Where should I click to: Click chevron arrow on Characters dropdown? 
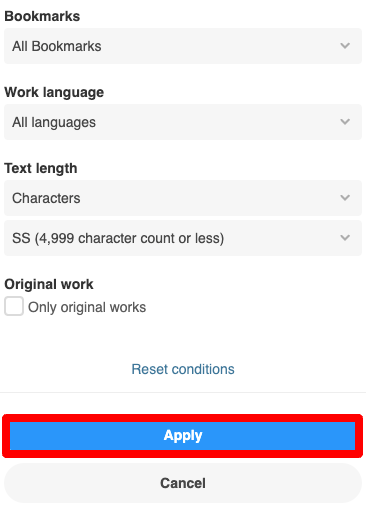coord(345,198)
